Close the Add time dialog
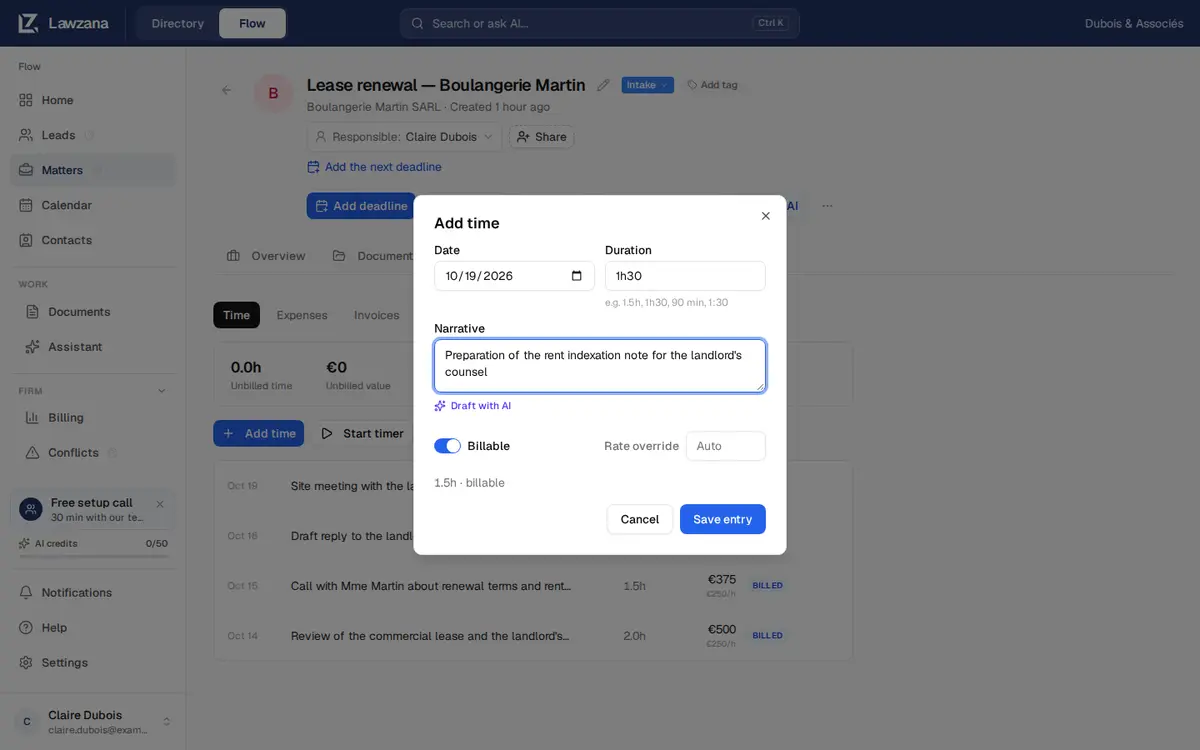Image resolution: width=1200 pixels, height=750 pixels. click(766, 216)
